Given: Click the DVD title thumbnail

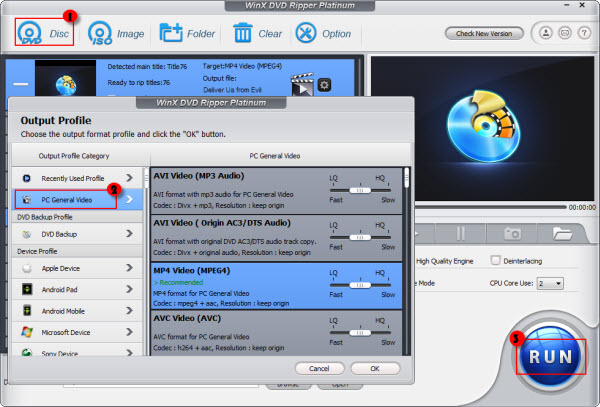Looking at the screenshot, I should point(65,78).
